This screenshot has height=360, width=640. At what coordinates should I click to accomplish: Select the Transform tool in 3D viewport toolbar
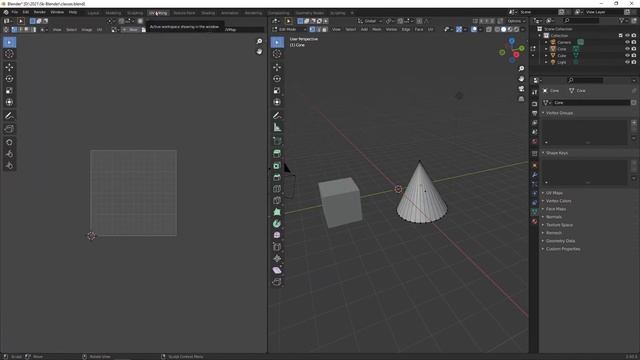(277, 102)
